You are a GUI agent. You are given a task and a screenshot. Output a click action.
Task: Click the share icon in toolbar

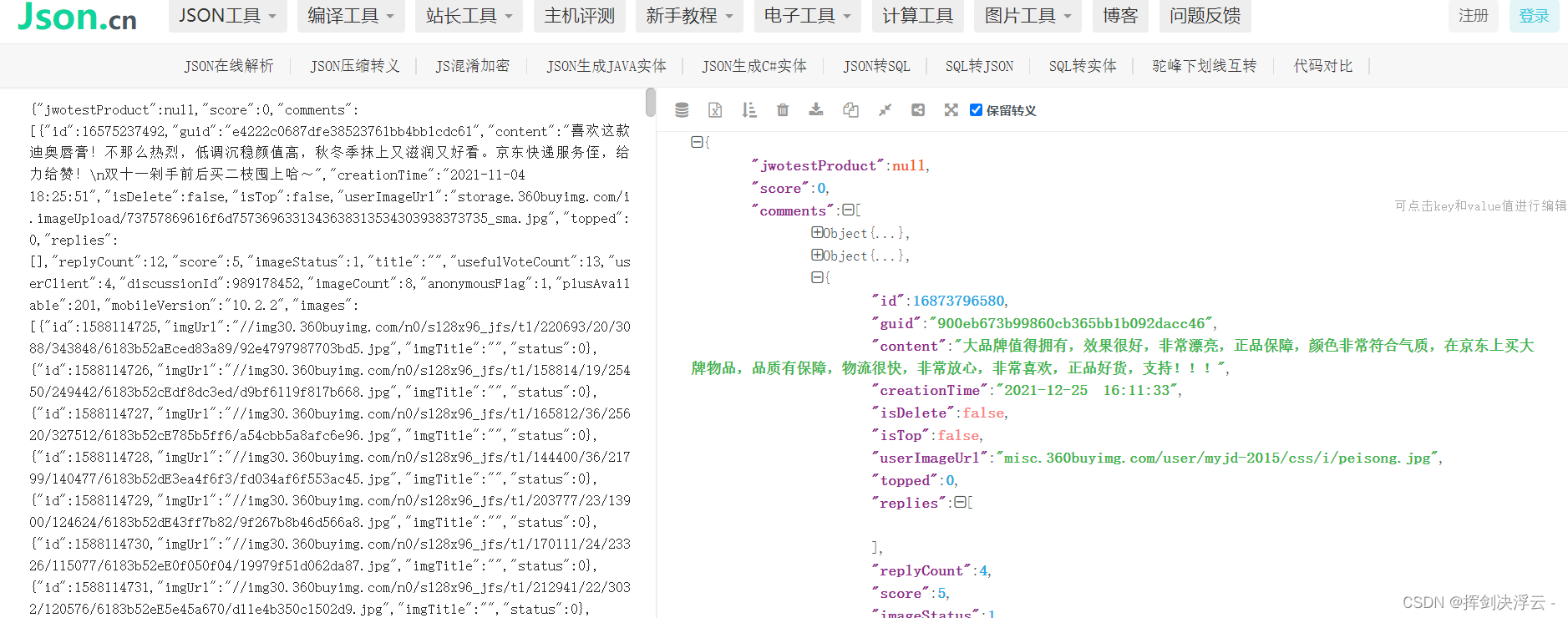point(918,109)
